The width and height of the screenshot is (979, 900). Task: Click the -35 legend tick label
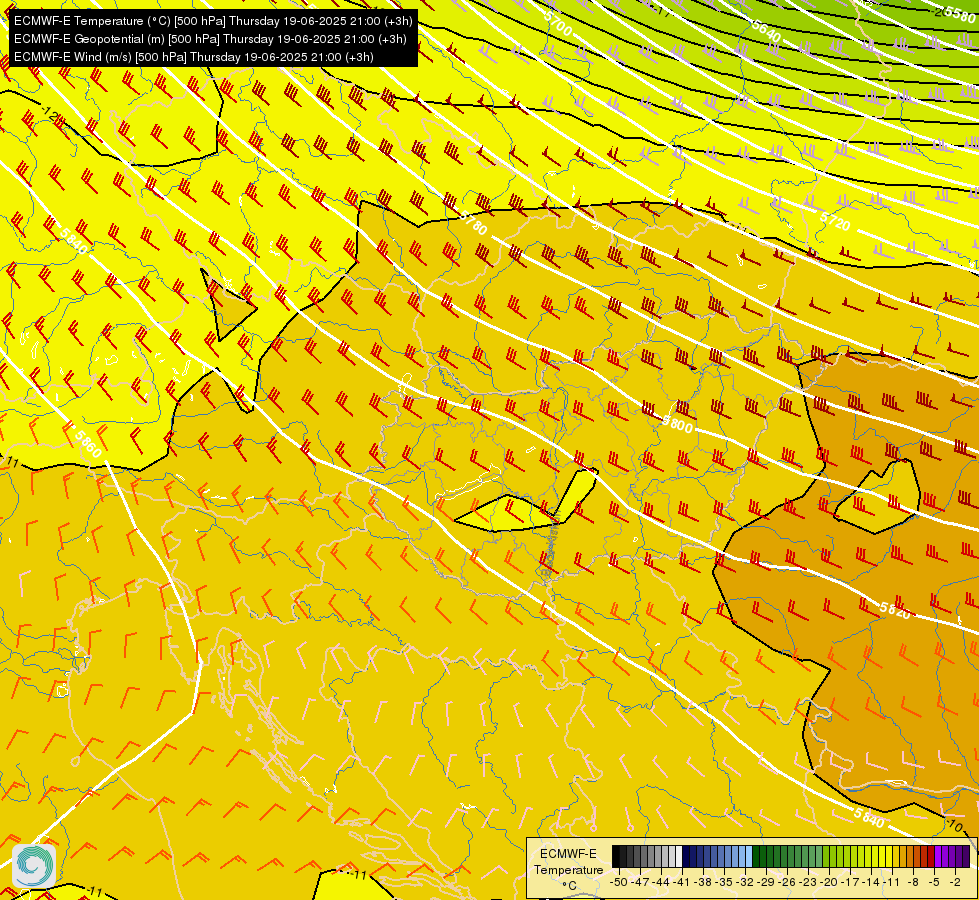tap(723, 882)
